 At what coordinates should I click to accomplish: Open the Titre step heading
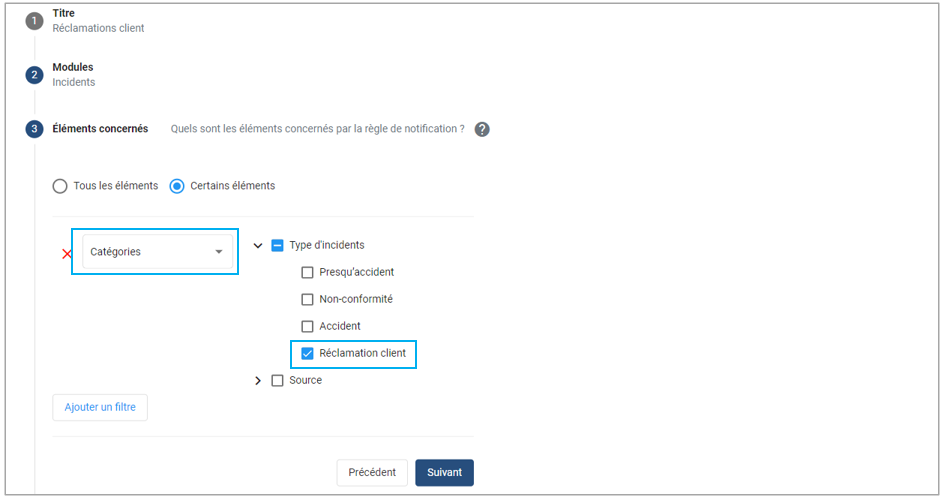64,13
